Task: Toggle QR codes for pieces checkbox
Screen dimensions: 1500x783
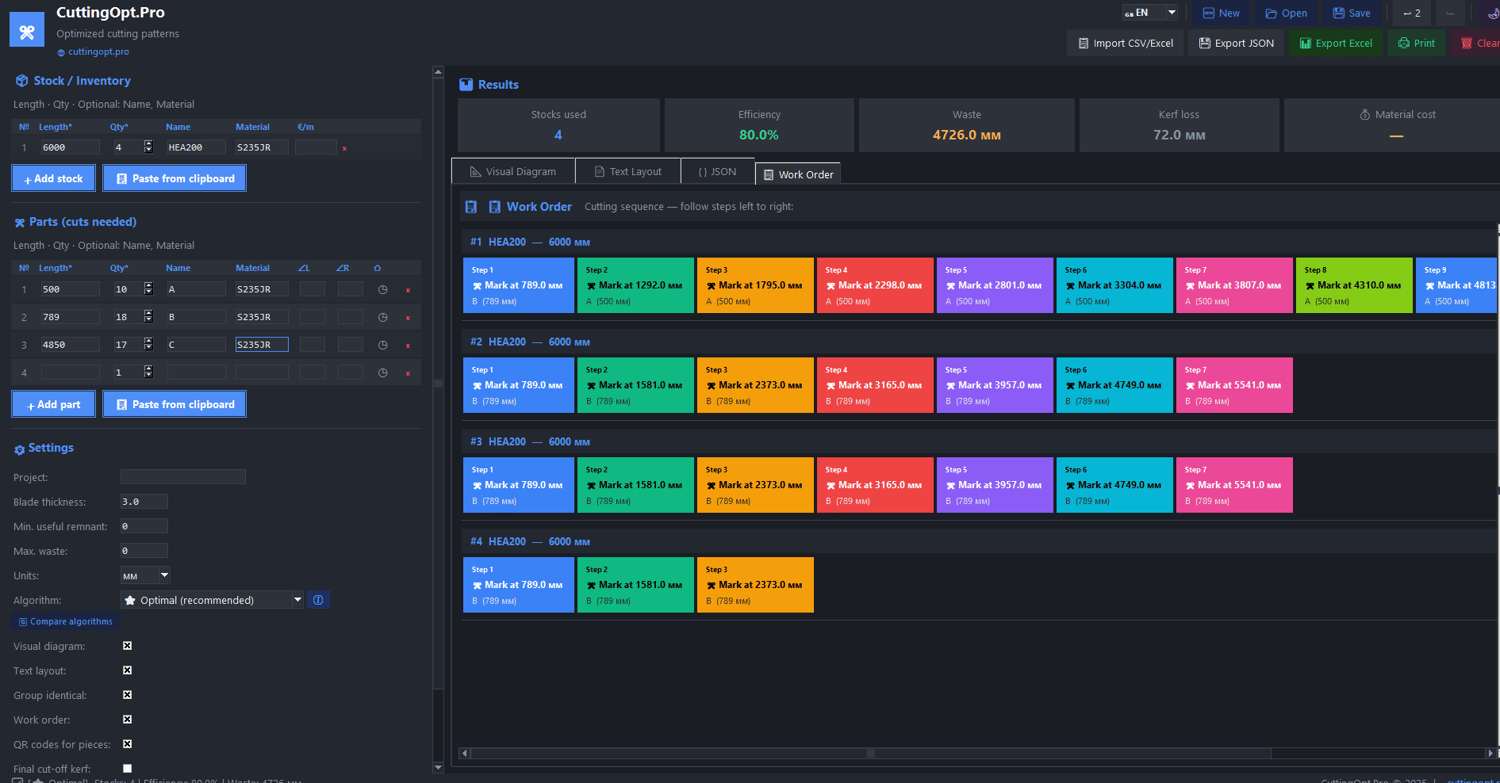Action: point(127,744)
